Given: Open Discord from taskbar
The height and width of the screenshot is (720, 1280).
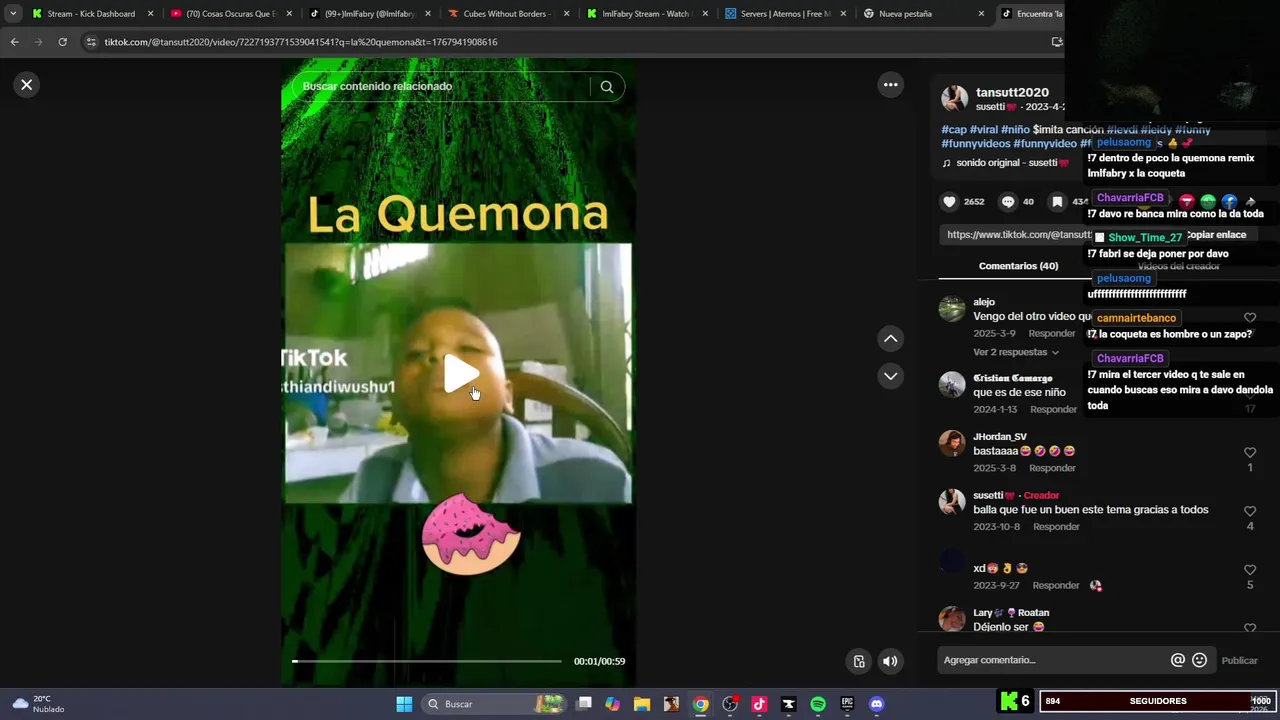Looking at the screenshot, I should [x=877, y=704].
